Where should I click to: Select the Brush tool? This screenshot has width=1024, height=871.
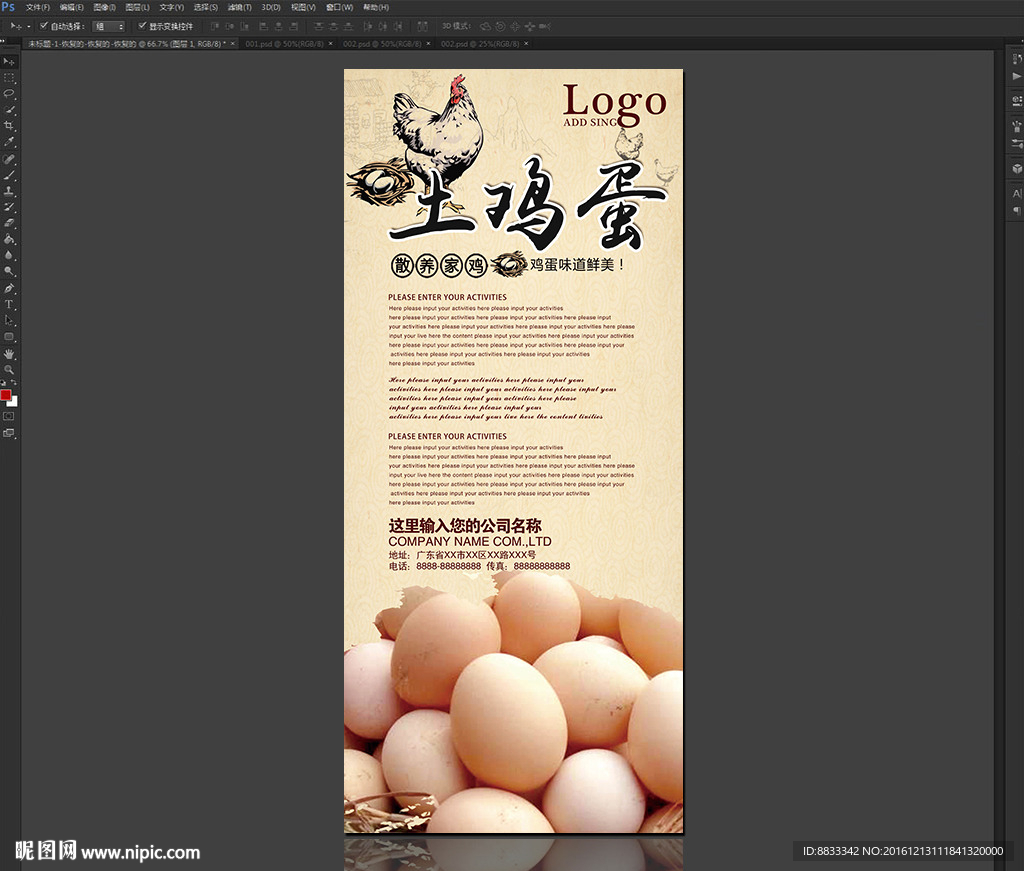(x=9, y=176)
